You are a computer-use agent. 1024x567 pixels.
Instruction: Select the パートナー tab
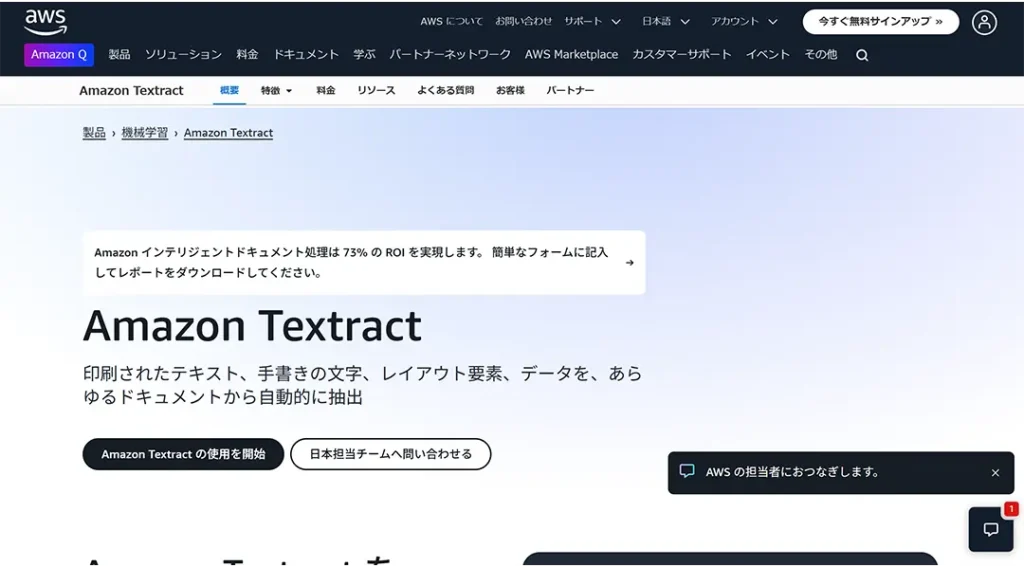[570, 90]
